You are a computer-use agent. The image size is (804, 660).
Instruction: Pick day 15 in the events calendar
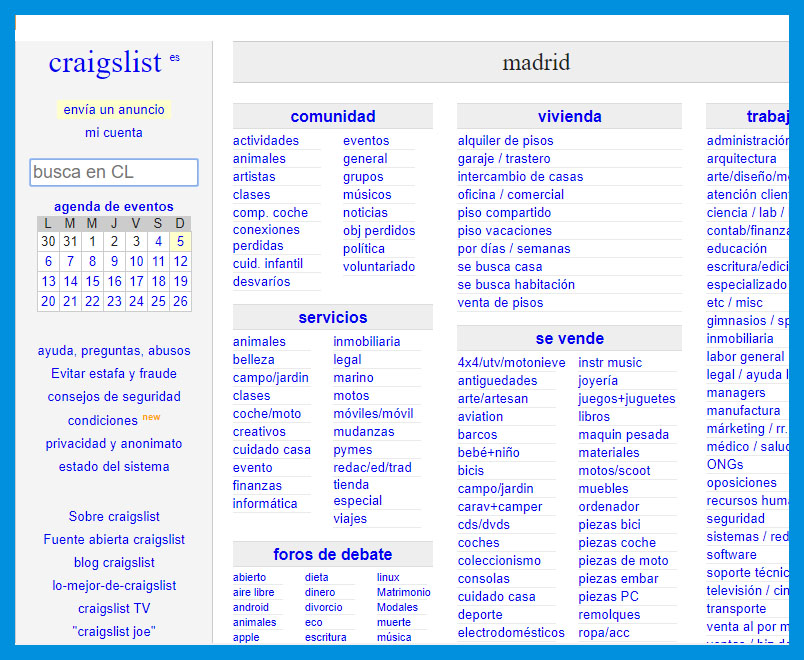click(92, 281)
